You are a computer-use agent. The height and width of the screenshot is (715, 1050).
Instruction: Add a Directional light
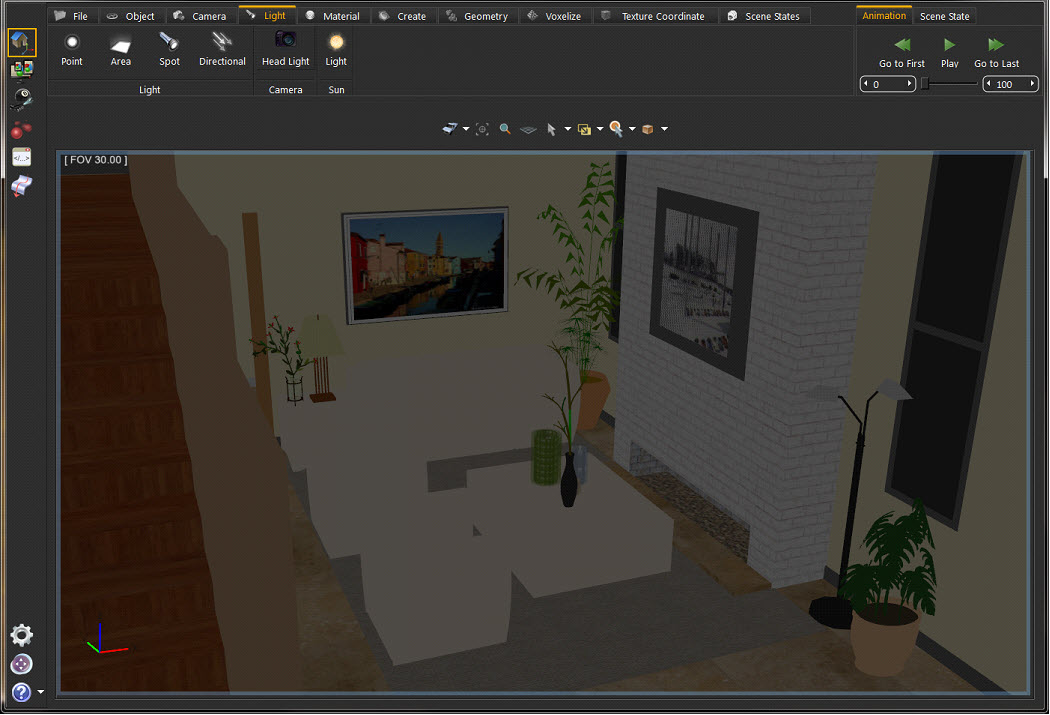click(x=222, y=50)
